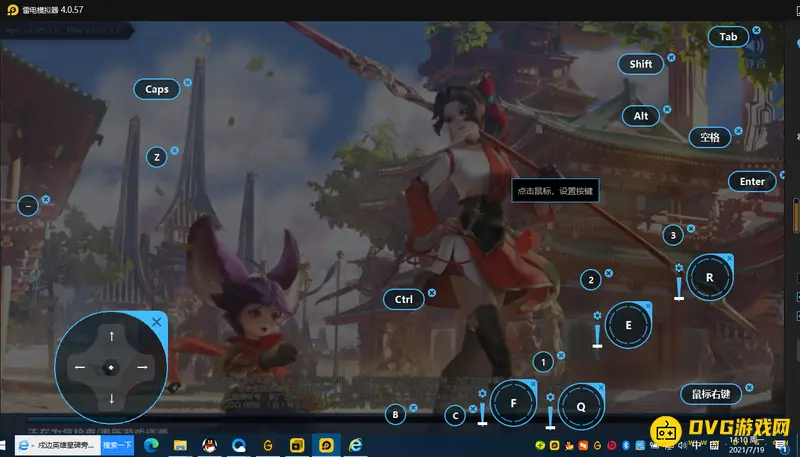This screenshot has height=457, width=800.
Task: Click the Z key mapping bubble
Action: pos(156,157)
